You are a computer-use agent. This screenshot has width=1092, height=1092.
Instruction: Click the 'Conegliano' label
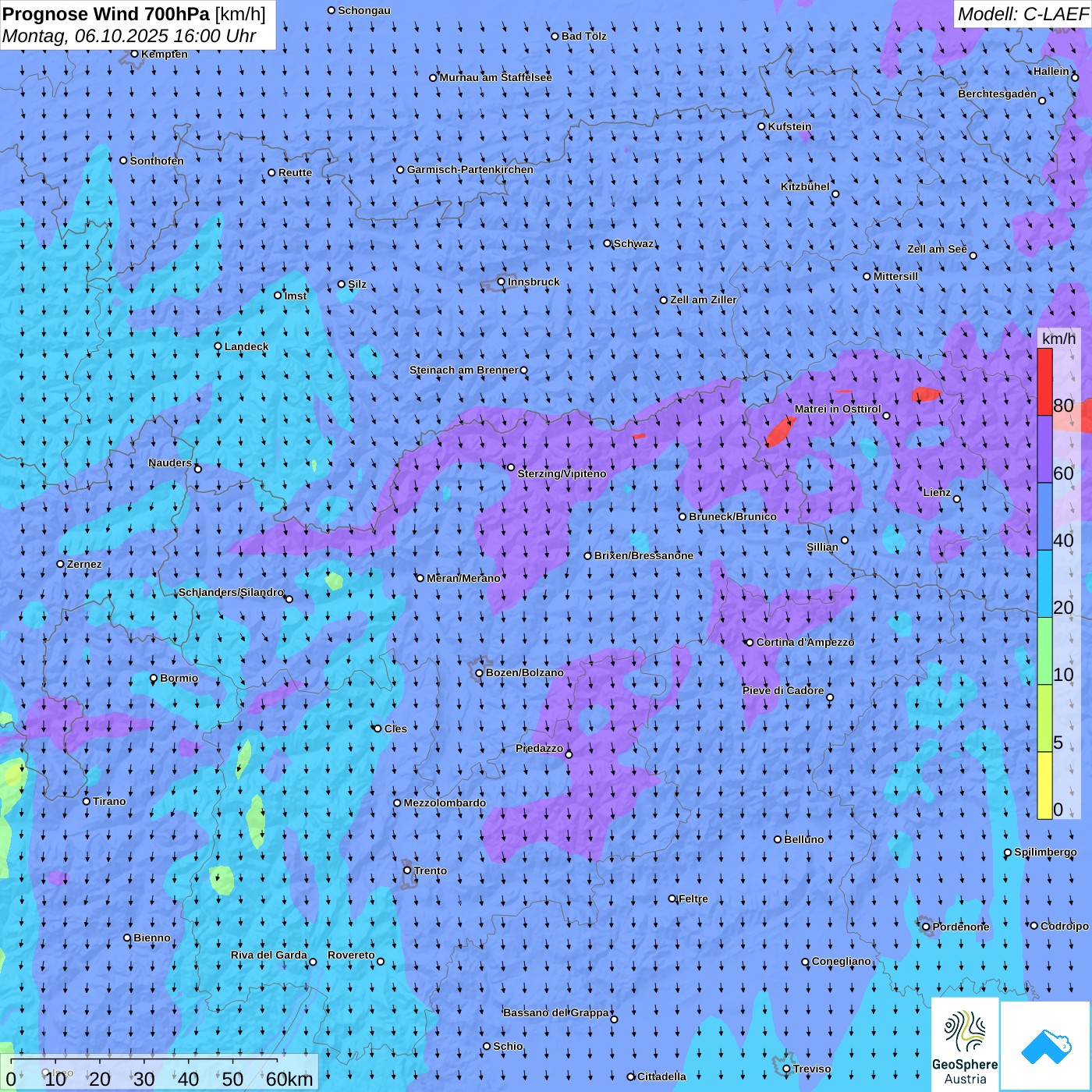842,961
